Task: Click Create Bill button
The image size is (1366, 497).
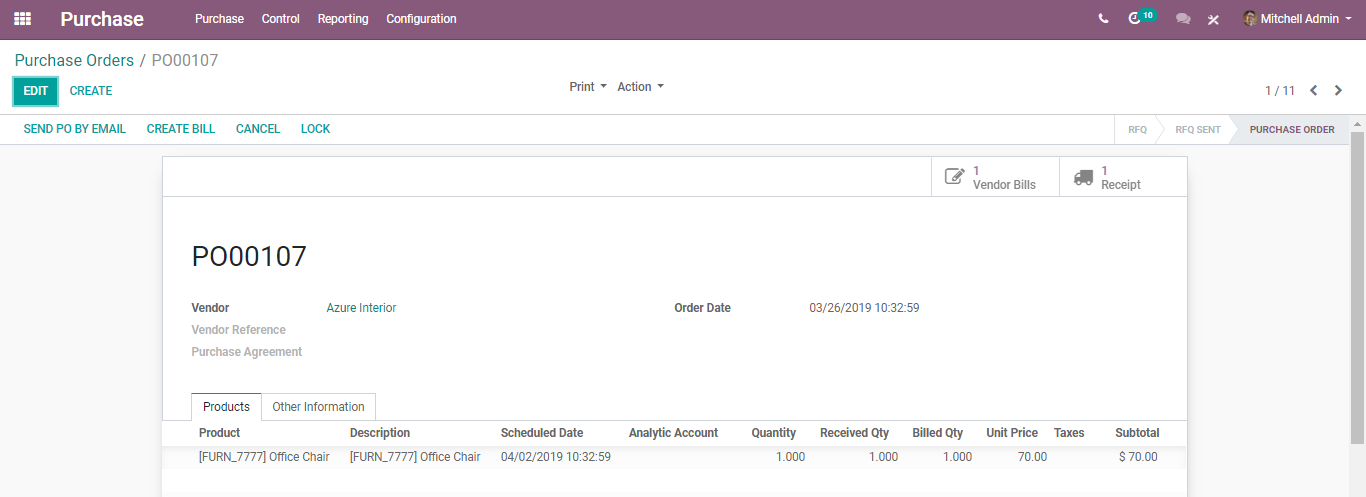Action: (181, 129)
